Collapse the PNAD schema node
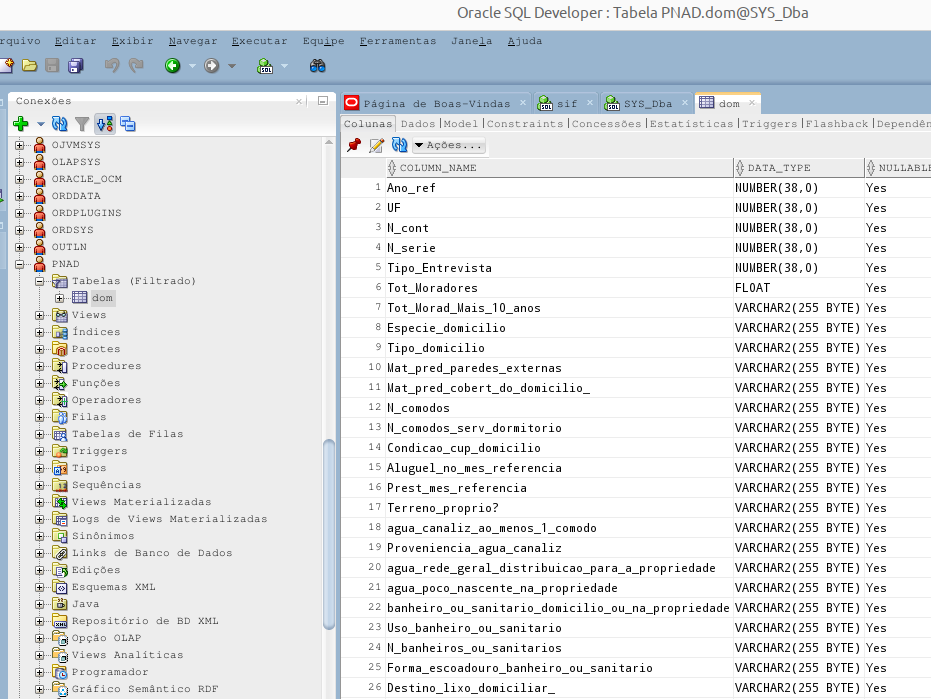 pyautogui.click(x=20, y=264)
